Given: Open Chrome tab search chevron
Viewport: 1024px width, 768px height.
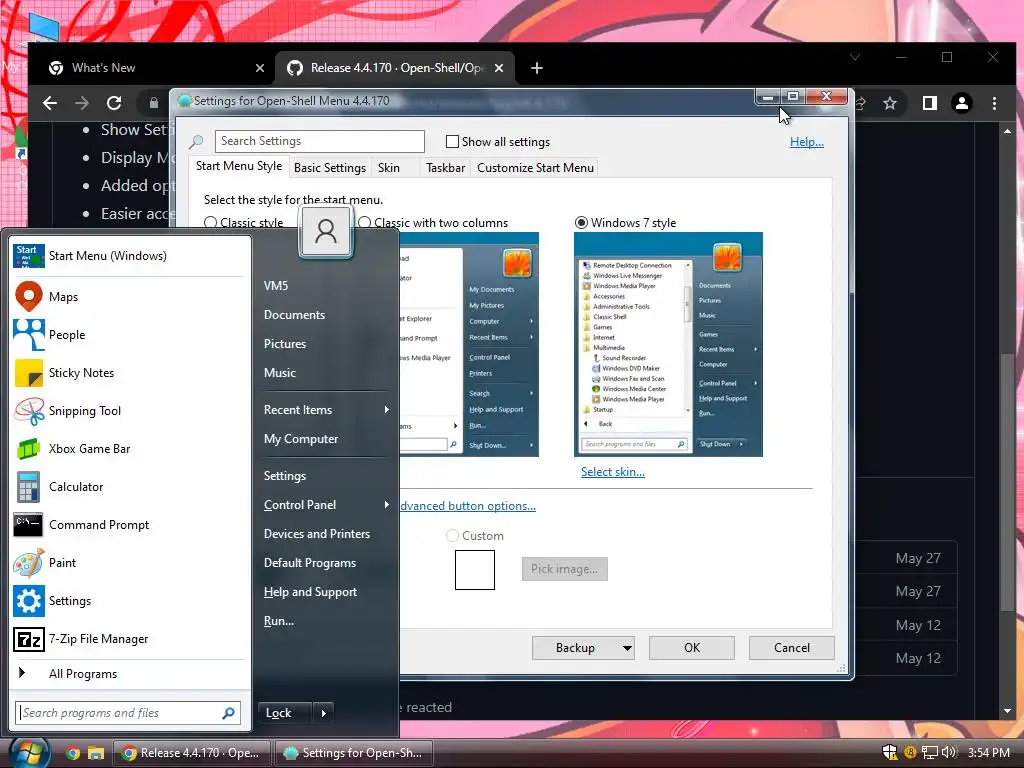Looking at the screenshot, I should tap(854, 57).
